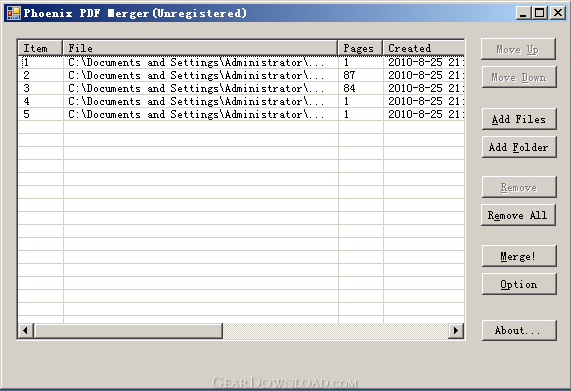Viewport: 571px width, 391px height.
Task: Maximize the Phoenix PDF Merger window
Action: point(540,13)
